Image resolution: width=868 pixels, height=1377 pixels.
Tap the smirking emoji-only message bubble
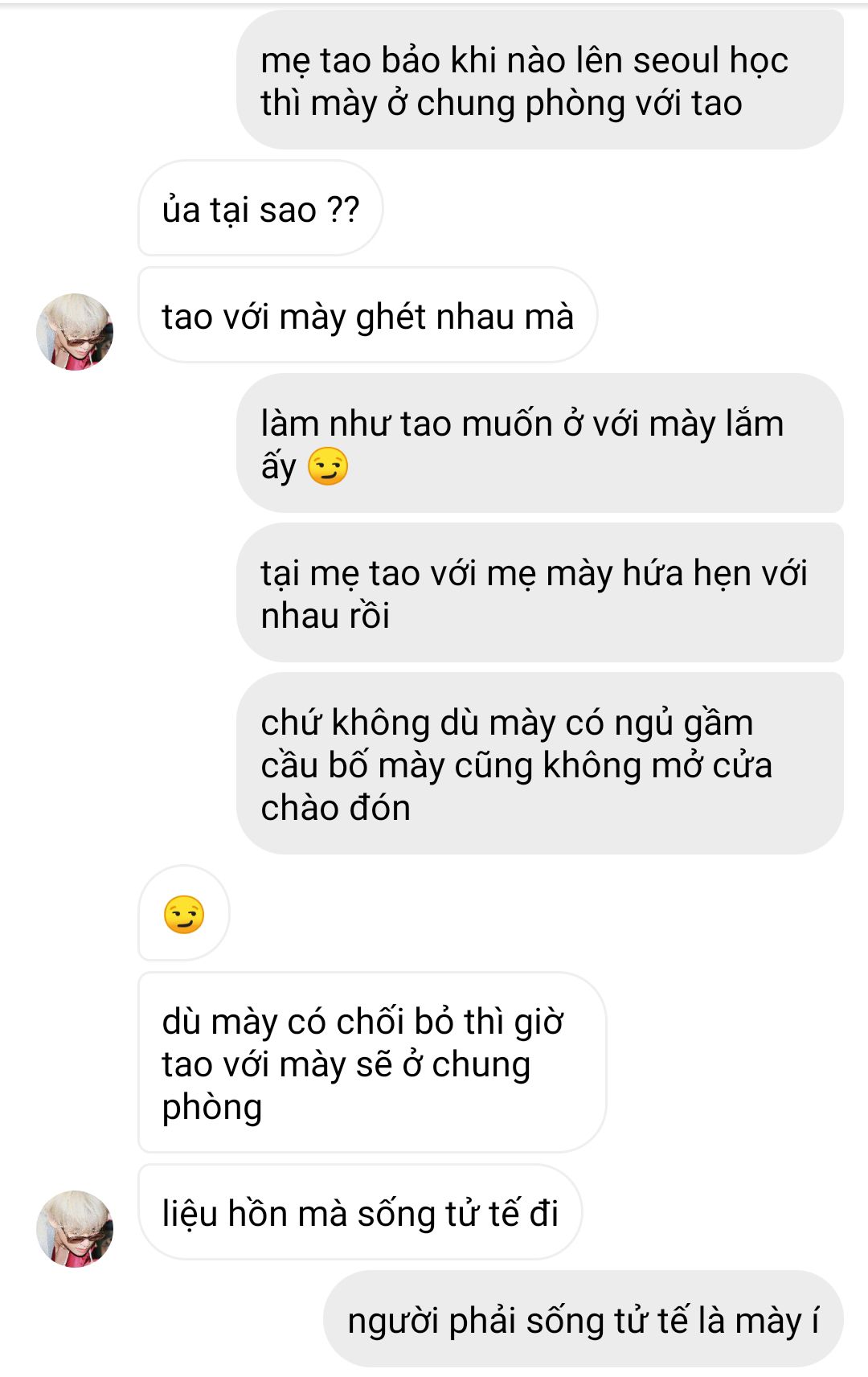click(184, 913)
